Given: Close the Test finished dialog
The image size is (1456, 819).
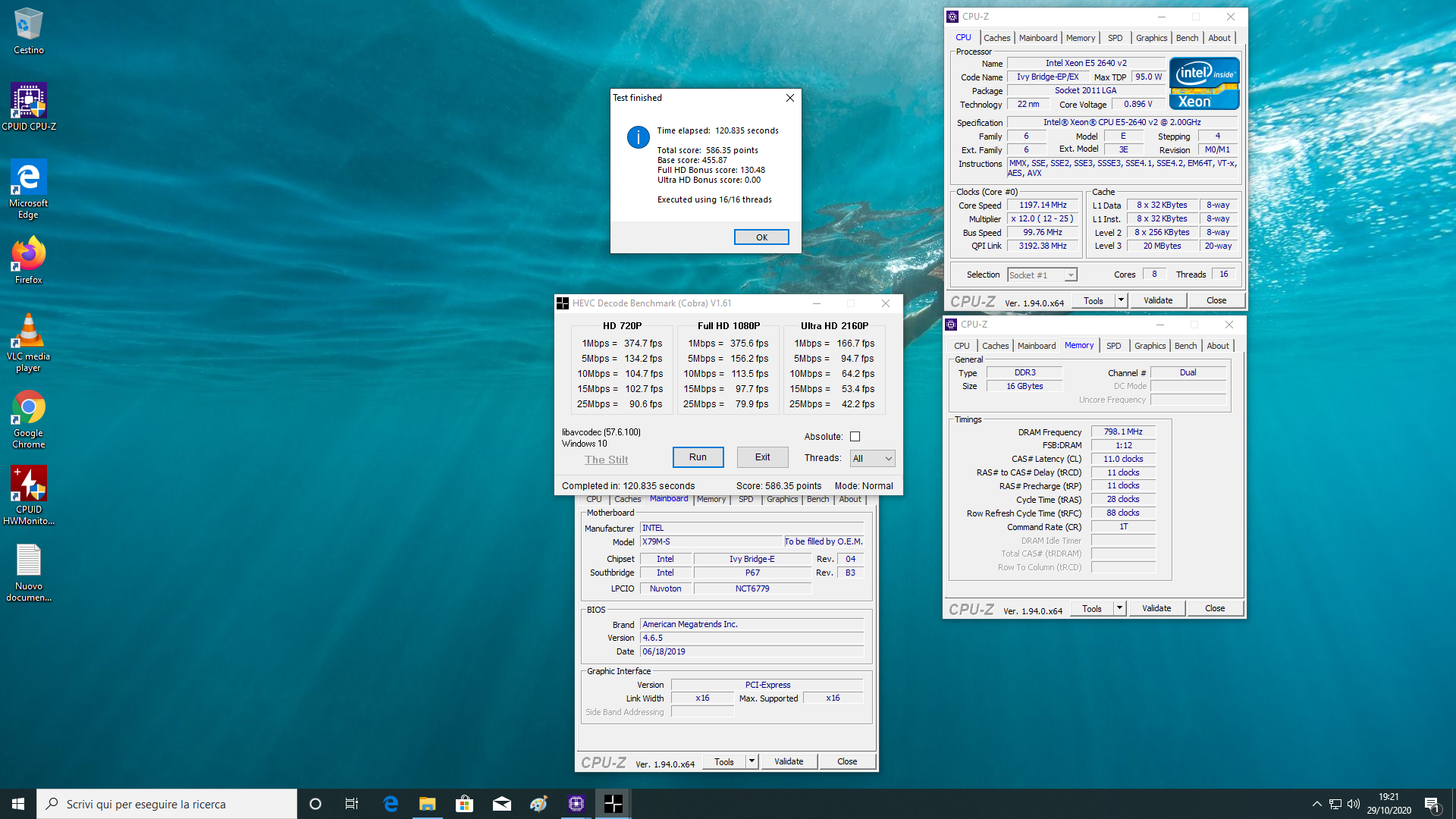Looking at the screenshot, I should (x=790, y=98).
